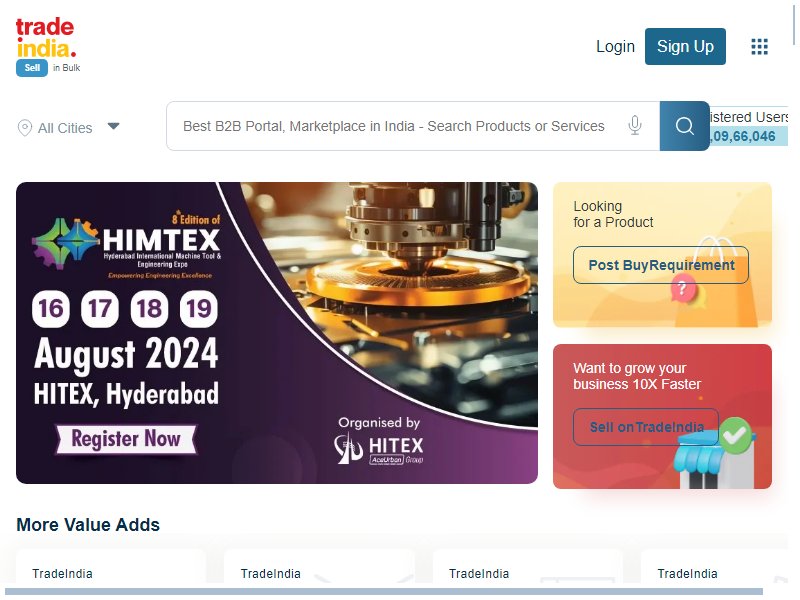This screenshot has height=600, width=800.
Task: Click the store illustration with green checkmark
Action: (714, 454)
